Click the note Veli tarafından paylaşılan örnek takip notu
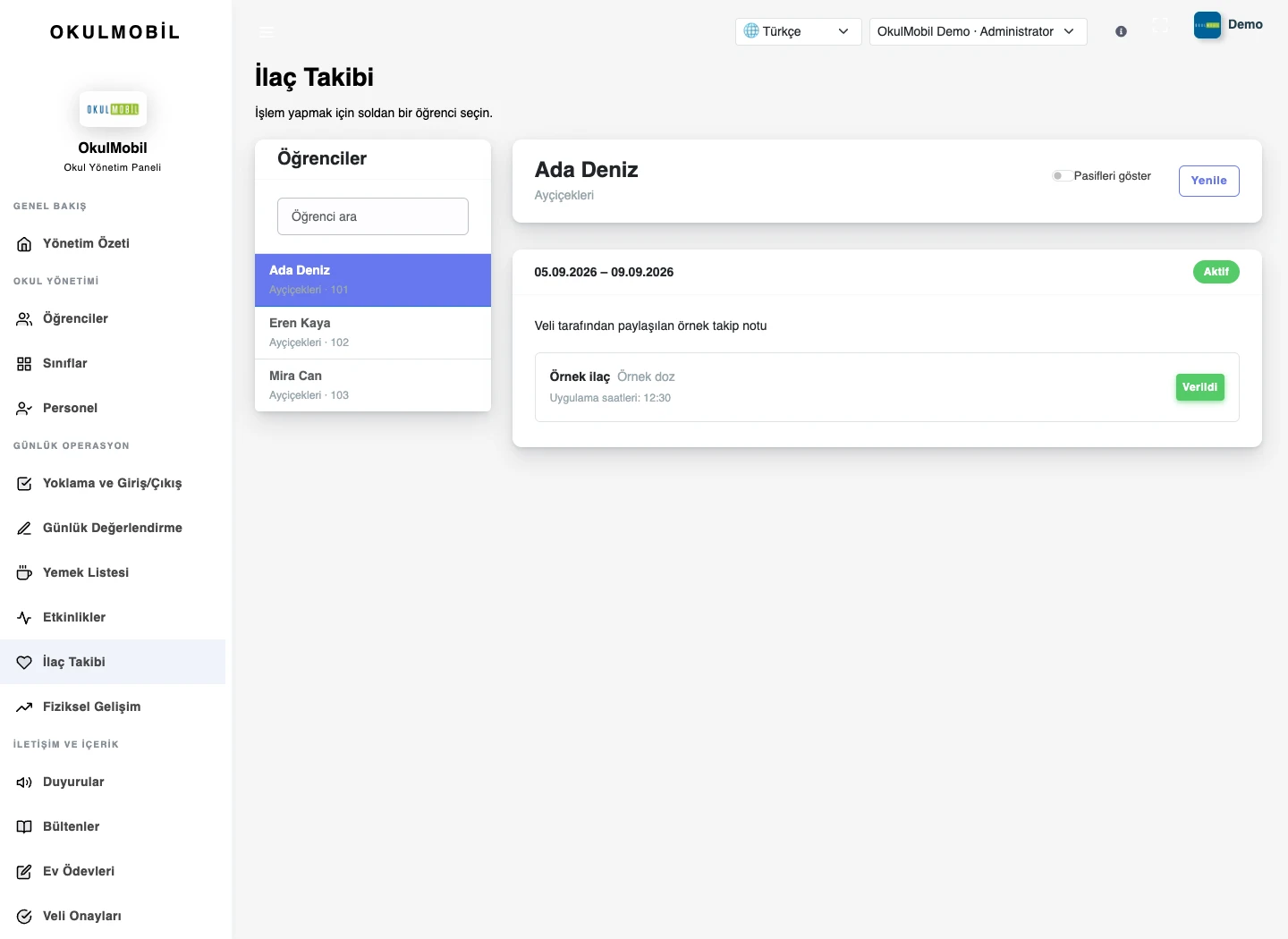 click(650, 326)
